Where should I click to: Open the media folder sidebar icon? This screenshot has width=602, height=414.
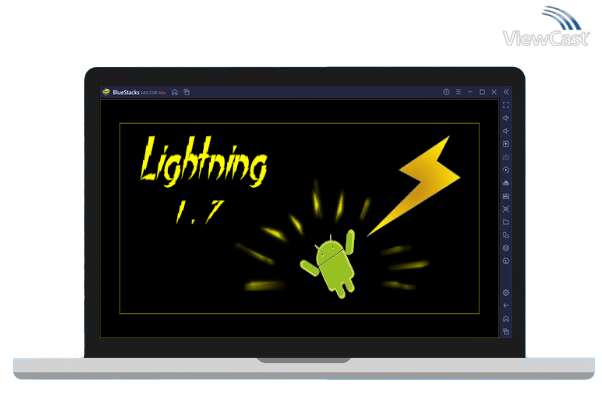click(x=506, y=222)
